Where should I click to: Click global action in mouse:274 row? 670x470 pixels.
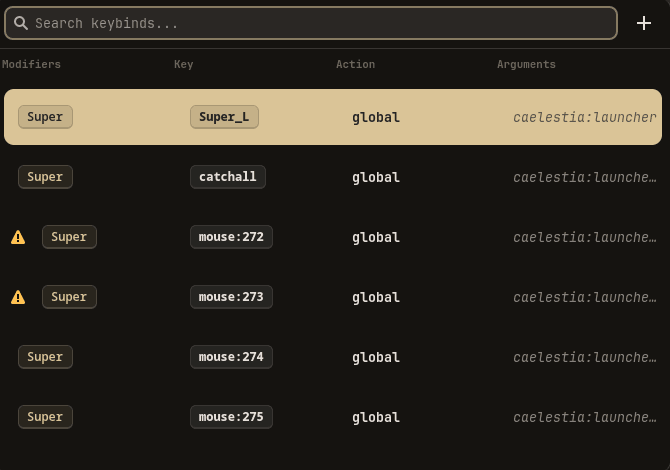click(375, 357)
